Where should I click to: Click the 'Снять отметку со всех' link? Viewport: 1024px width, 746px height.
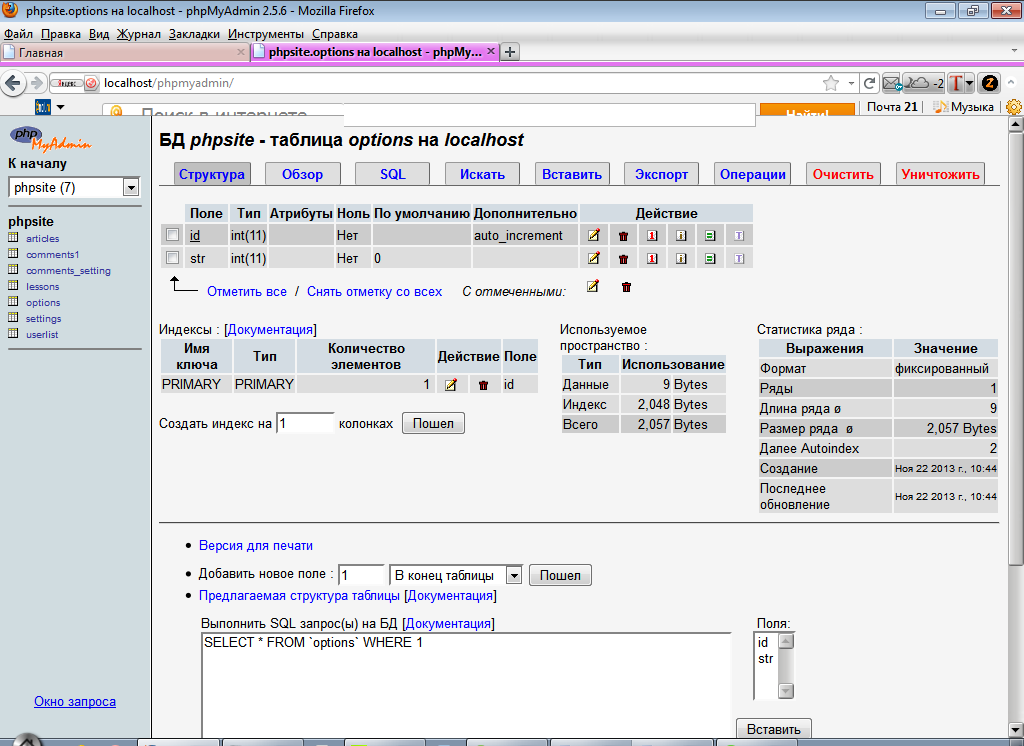point(374,291)
